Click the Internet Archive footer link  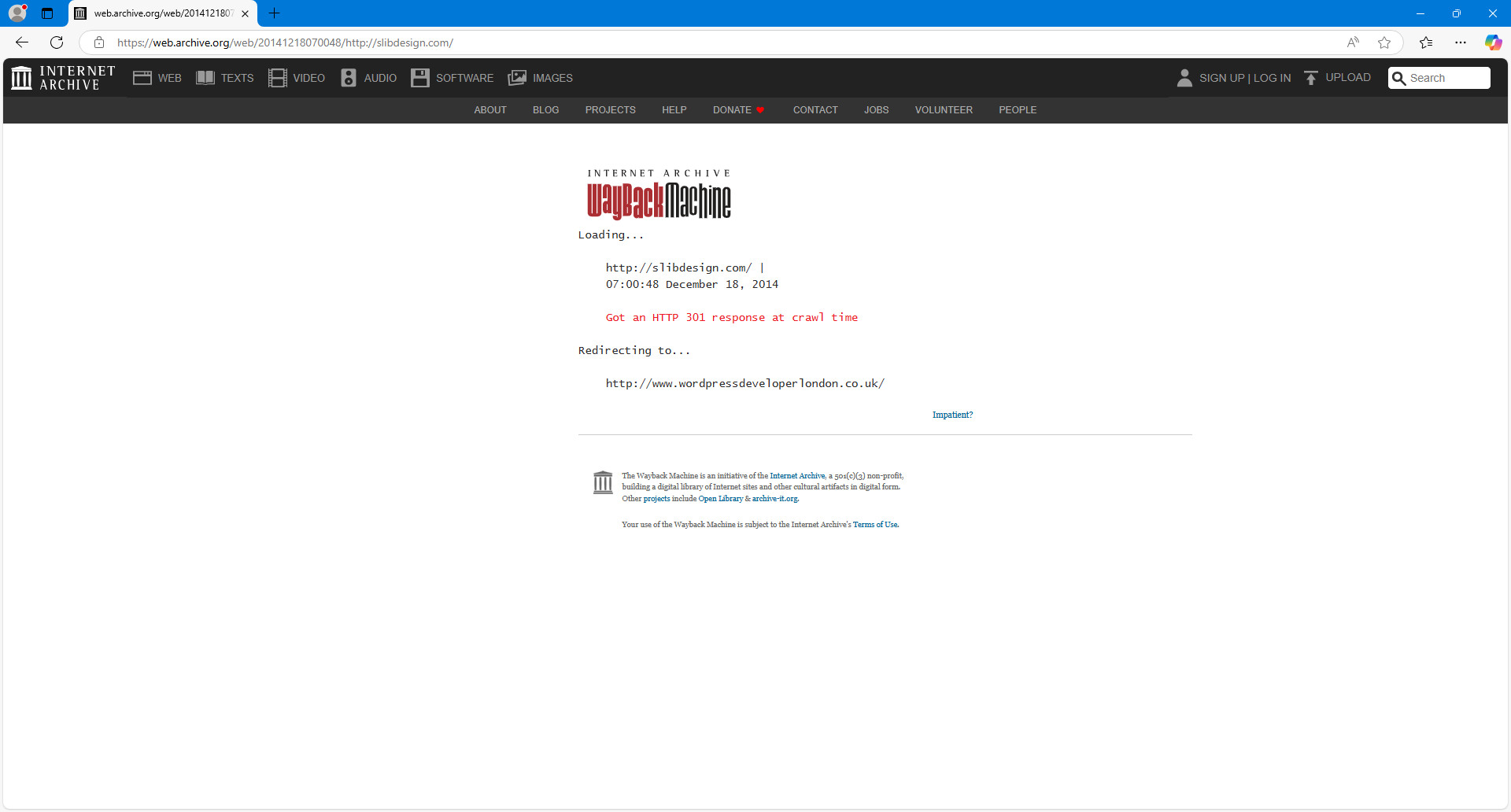tap(797, 476)
